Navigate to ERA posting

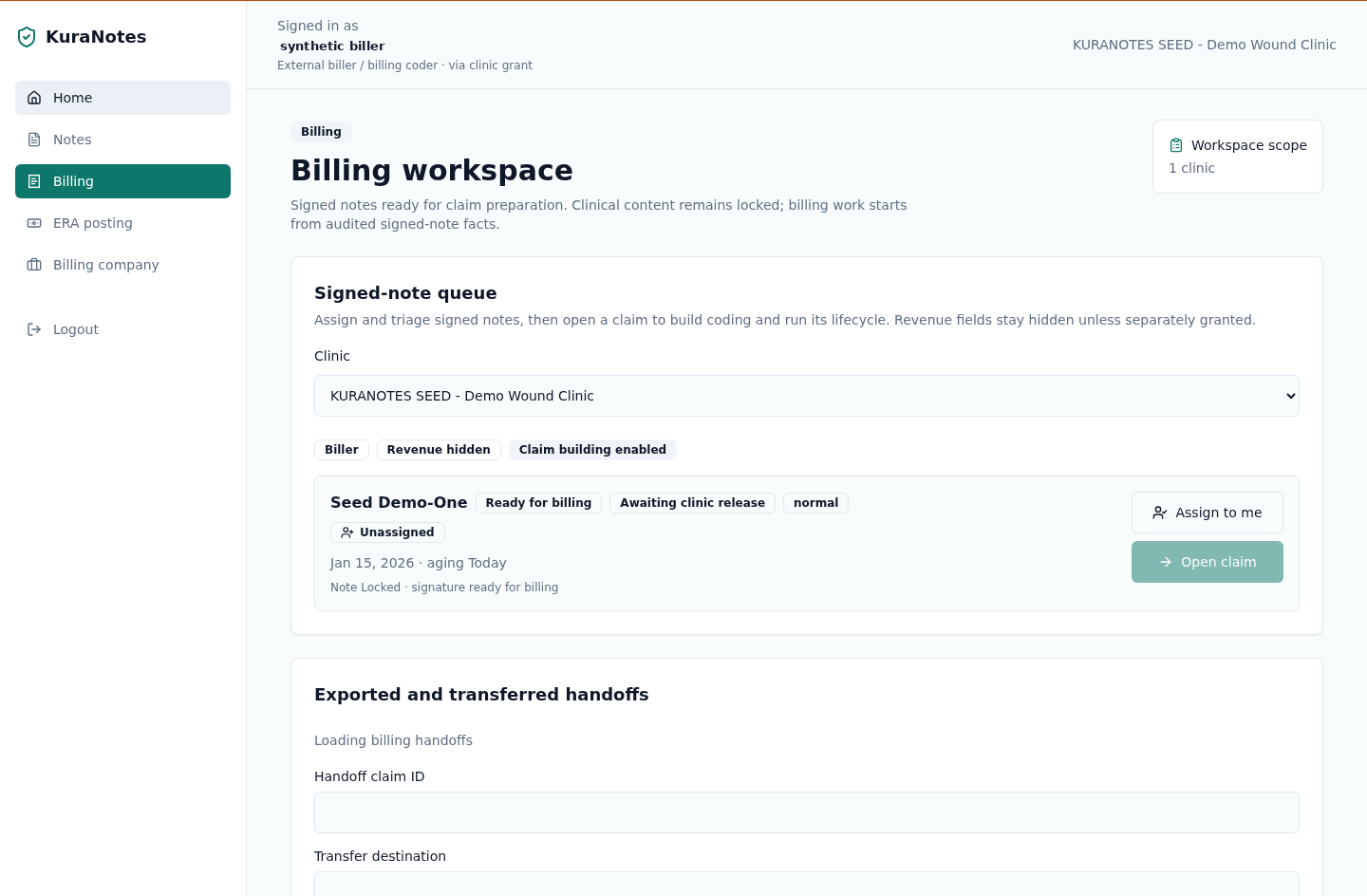point(122,223)
